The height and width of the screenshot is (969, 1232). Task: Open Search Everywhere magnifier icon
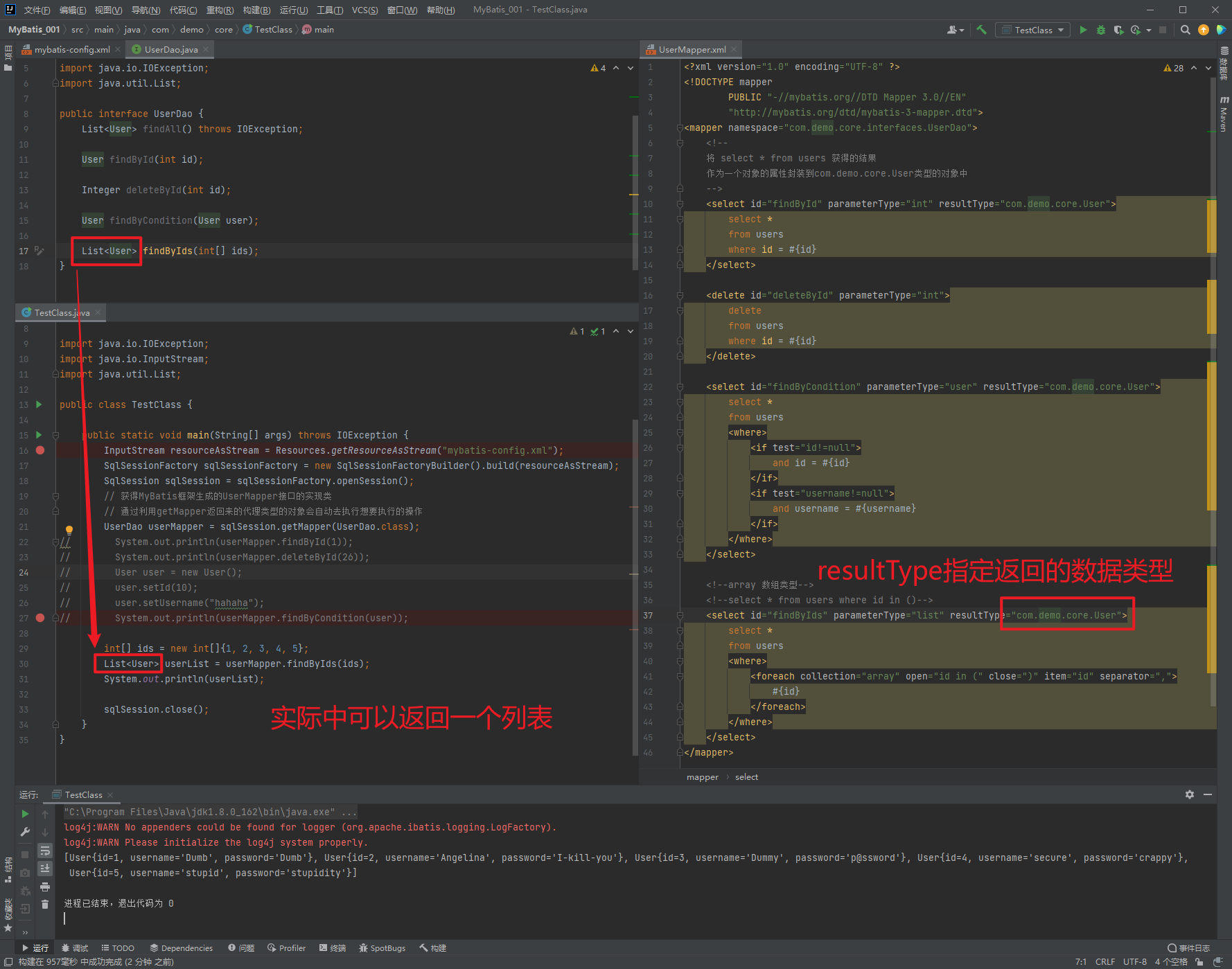1186,30
